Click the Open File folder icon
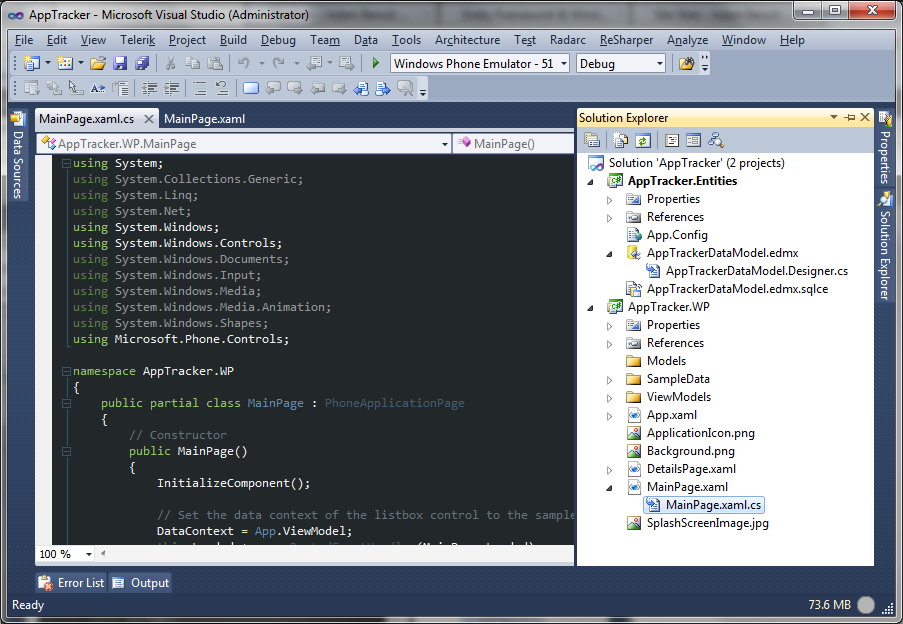Image resolution: width=903 pixels, height=624 pixels. click(x=98, y=63)
